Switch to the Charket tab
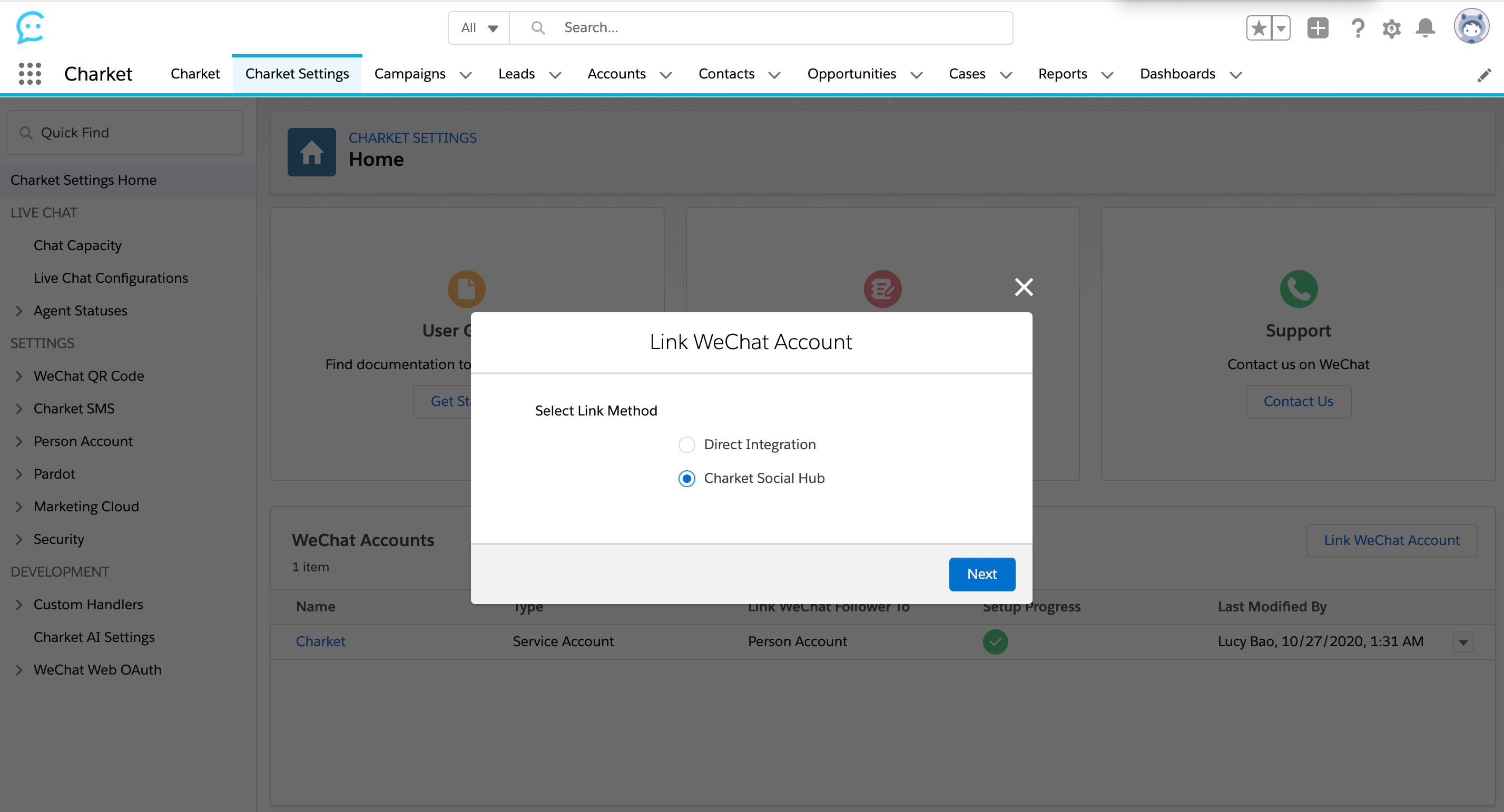The height and width of the screenshot is (812, 1504). (x=195, y=74)
